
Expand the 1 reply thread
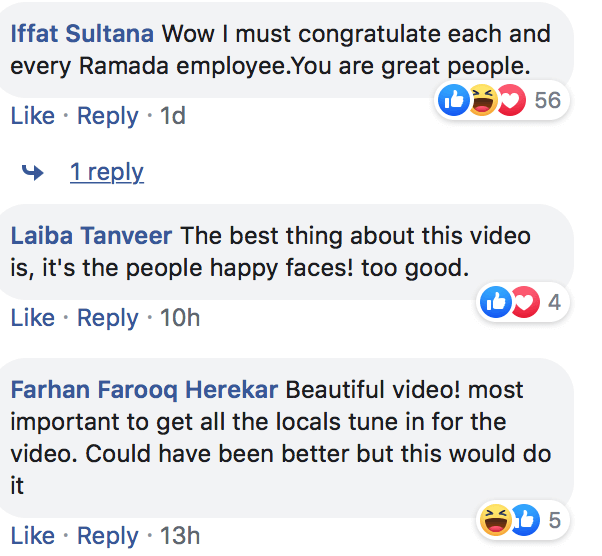[x=107, y=172]
